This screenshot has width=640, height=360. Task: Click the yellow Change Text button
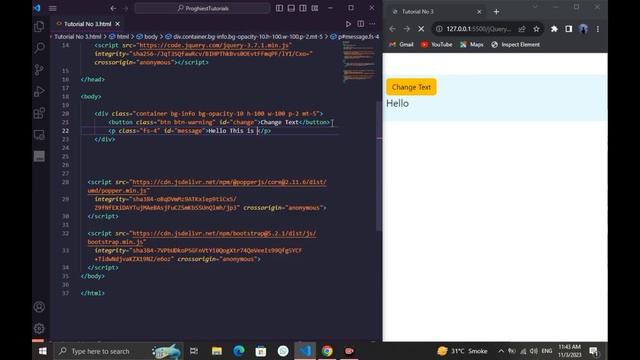pos(411,87)
